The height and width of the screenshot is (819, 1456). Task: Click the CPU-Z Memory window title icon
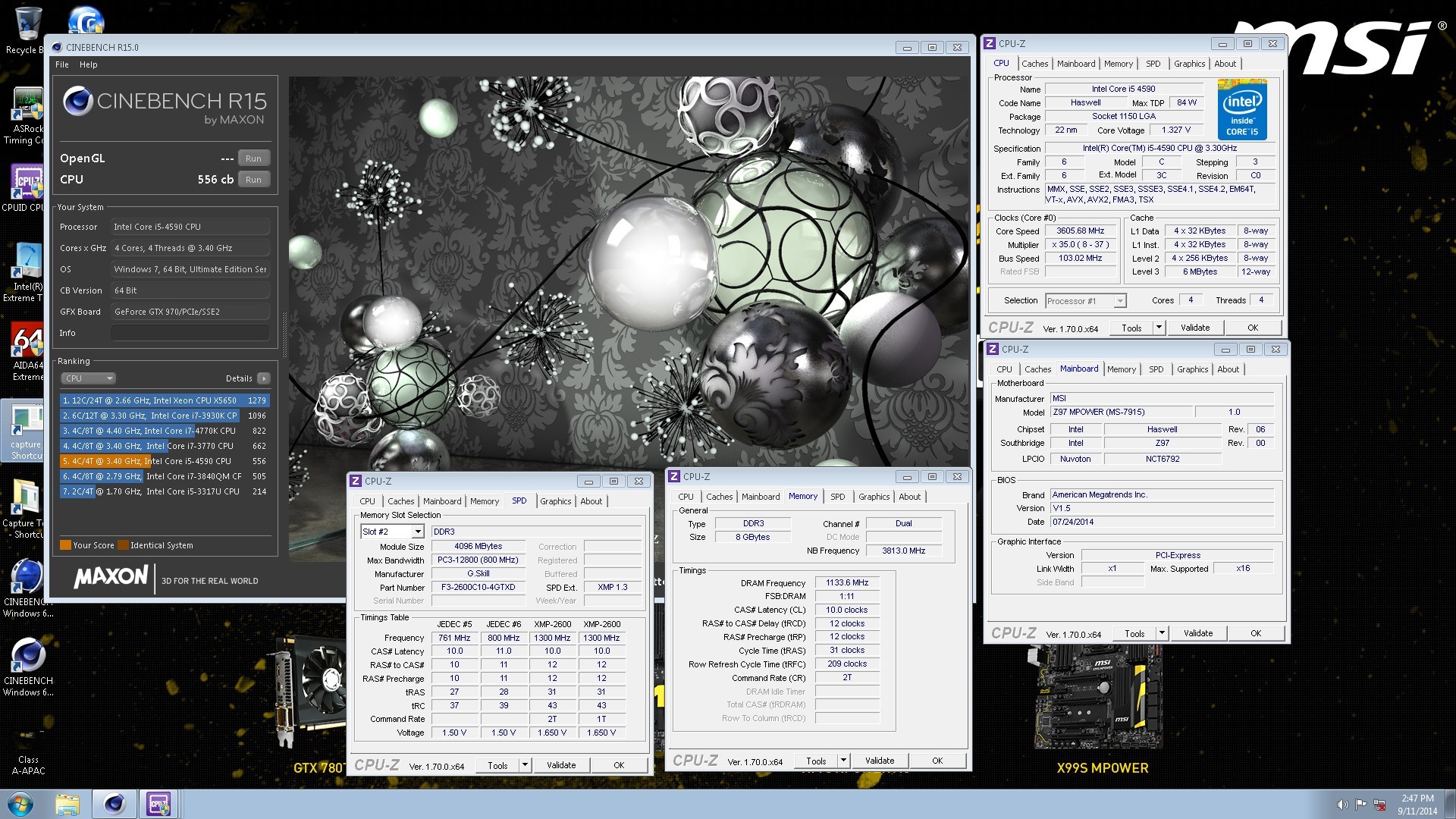pos(674,476)
